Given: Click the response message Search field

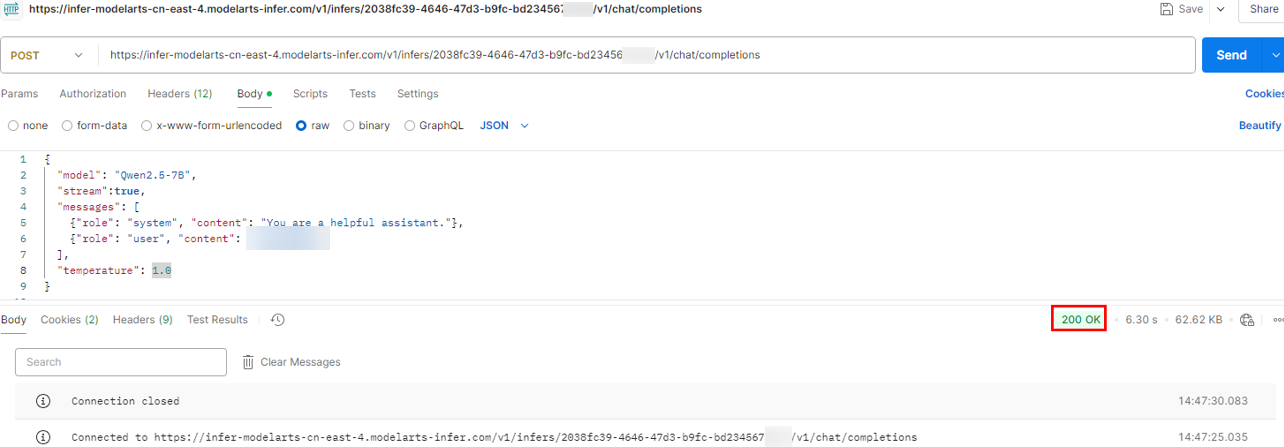Looking at the screenshot, I should (x=121, y=362).
